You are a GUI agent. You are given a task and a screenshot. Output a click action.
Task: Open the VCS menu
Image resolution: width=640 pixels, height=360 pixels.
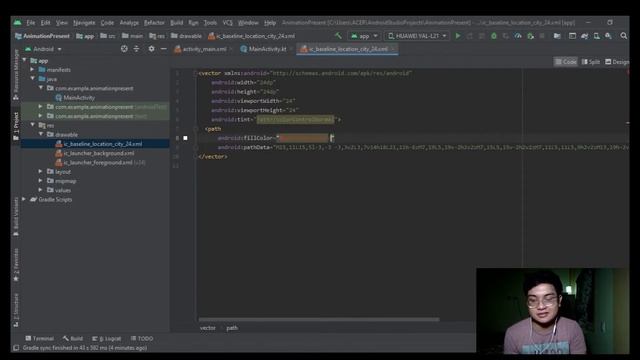pos(227,22)
